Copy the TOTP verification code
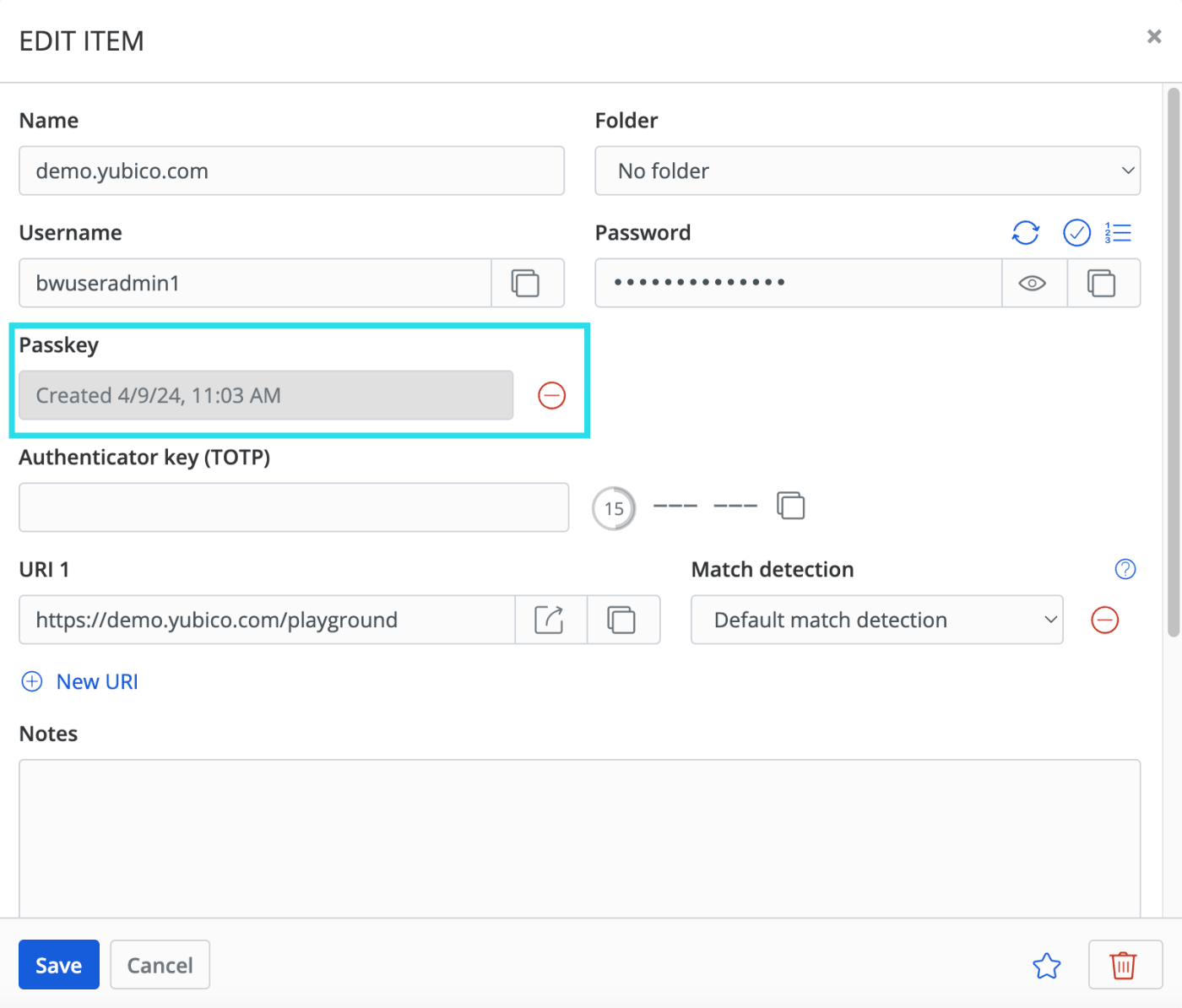The width and height of the screenshot is (1182, 1008). [x=791, y=506]
